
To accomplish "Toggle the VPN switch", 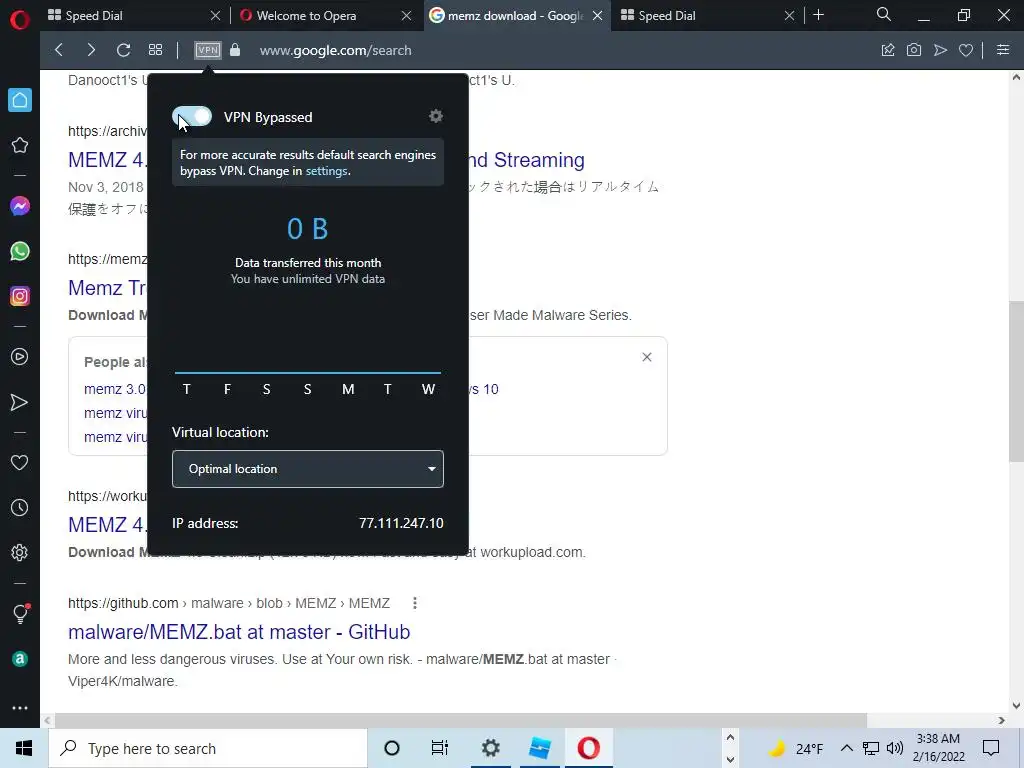I will point(192,117).
